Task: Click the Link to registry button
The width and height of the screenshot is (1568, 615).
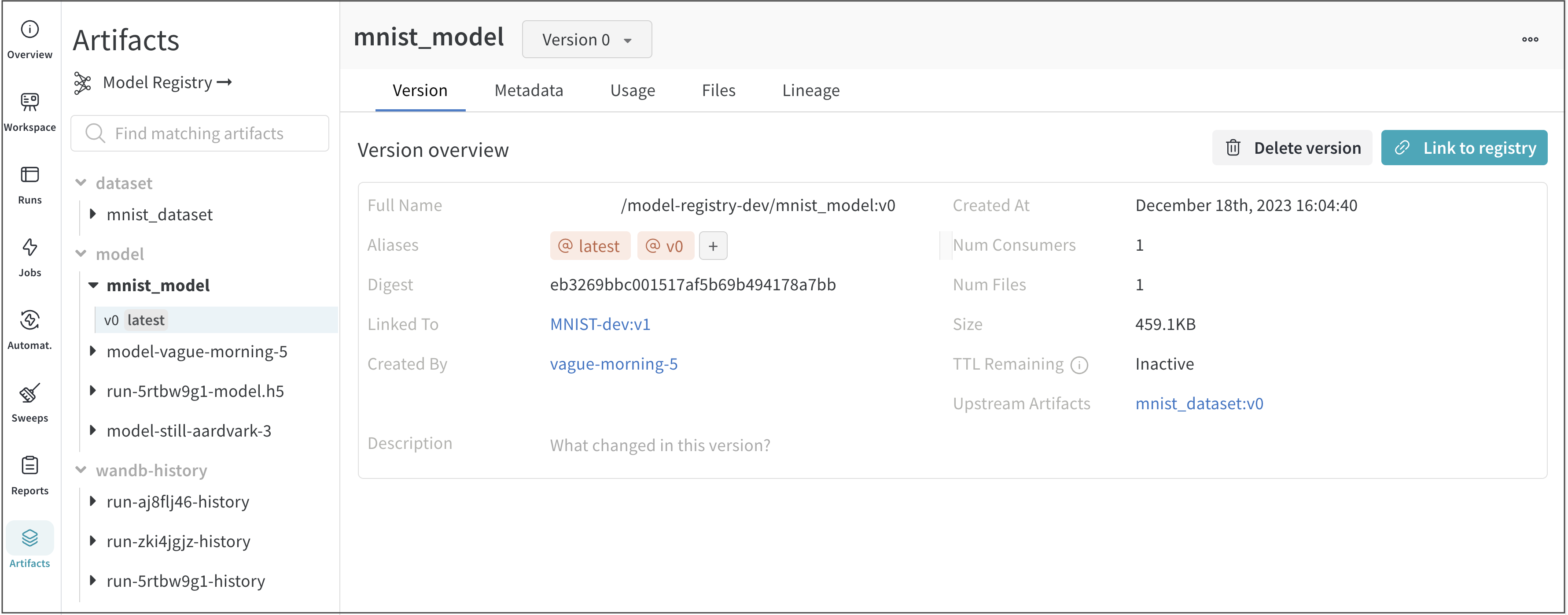Action: (x=1463, y=148)
